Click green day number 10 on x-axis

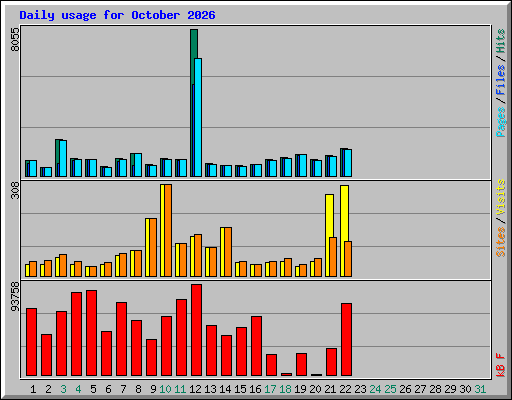[x=165, y=389]
